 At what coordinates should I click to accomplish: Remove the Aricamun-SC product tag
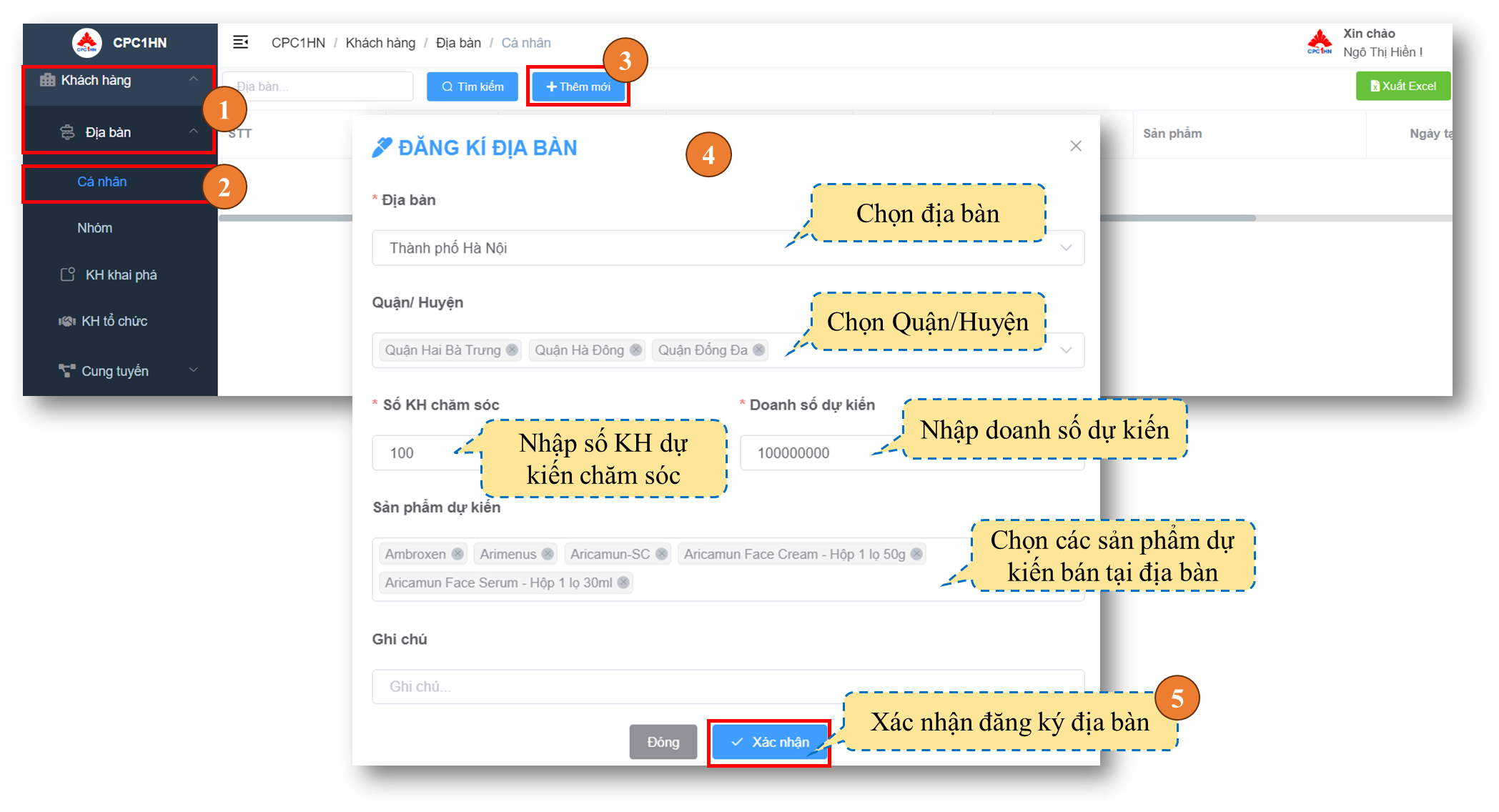[x=661, y=554]
